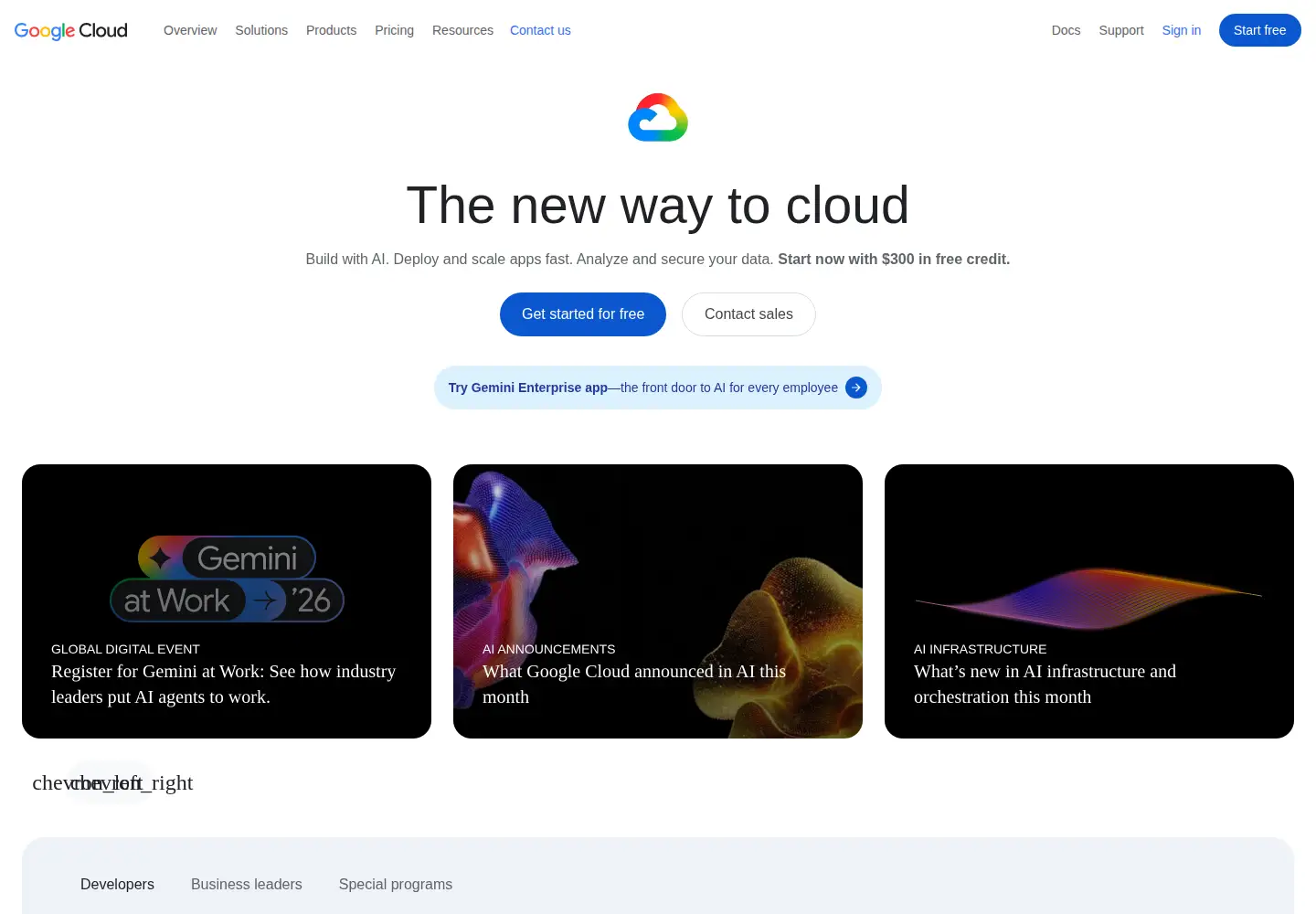Open the Gemini at Work '26 event card
The width and height of the screenshot is (1316, 914).
(x=227, y=601)
